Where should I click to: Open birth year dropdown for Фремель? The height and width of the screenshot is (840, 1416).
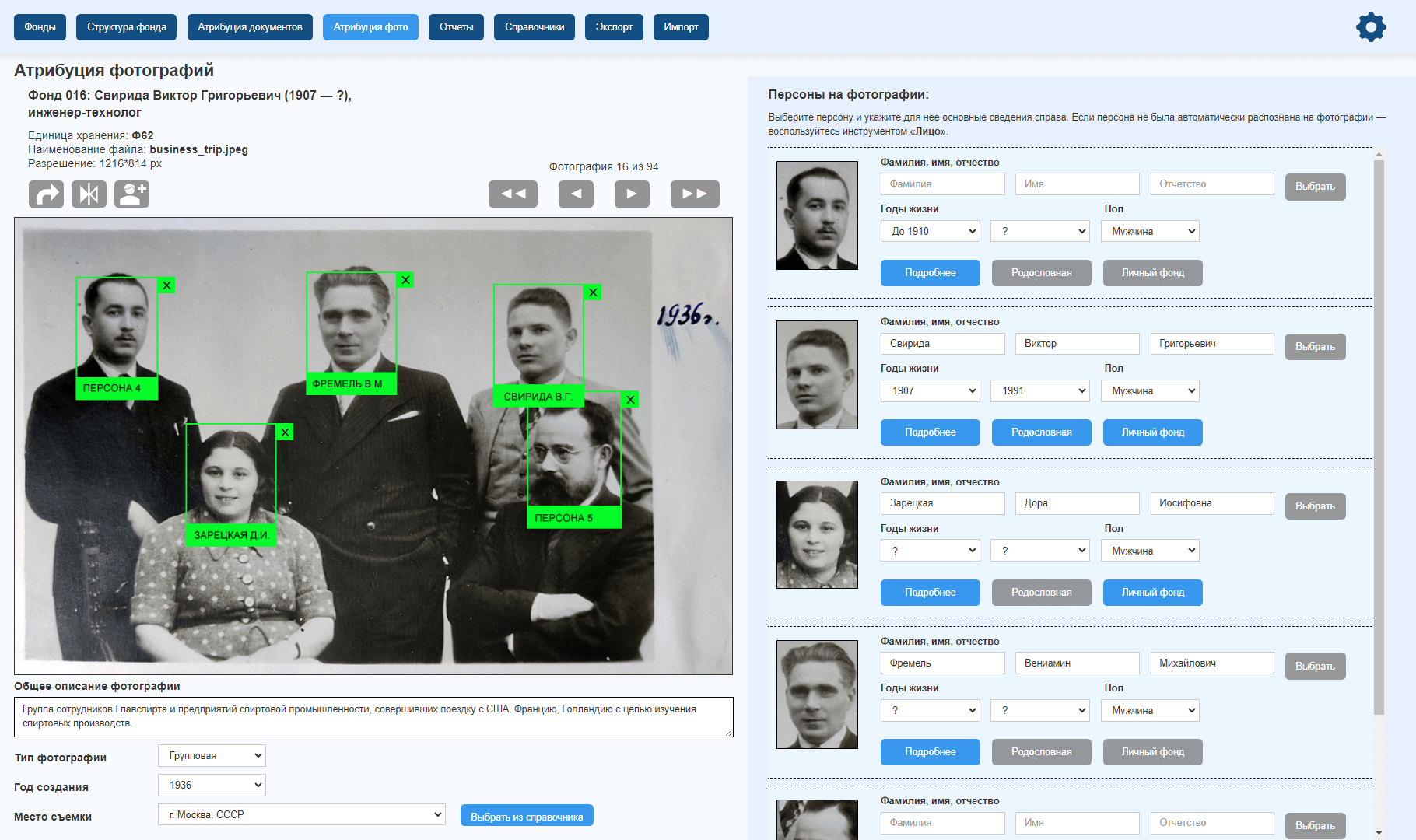[931, 710]
